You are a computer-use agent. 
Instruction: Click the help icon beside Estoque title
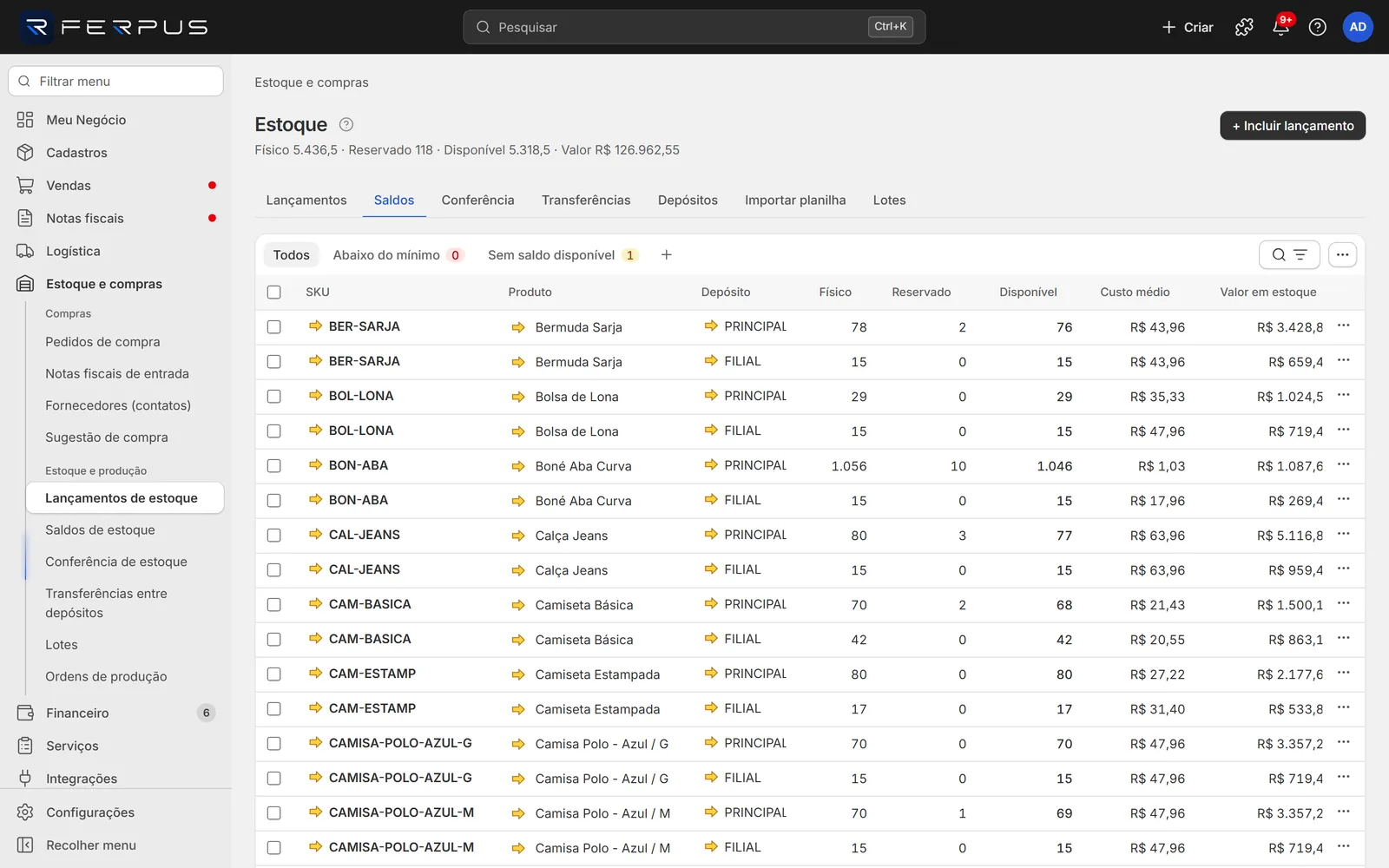pyautogui.click(x=346, y=124)
